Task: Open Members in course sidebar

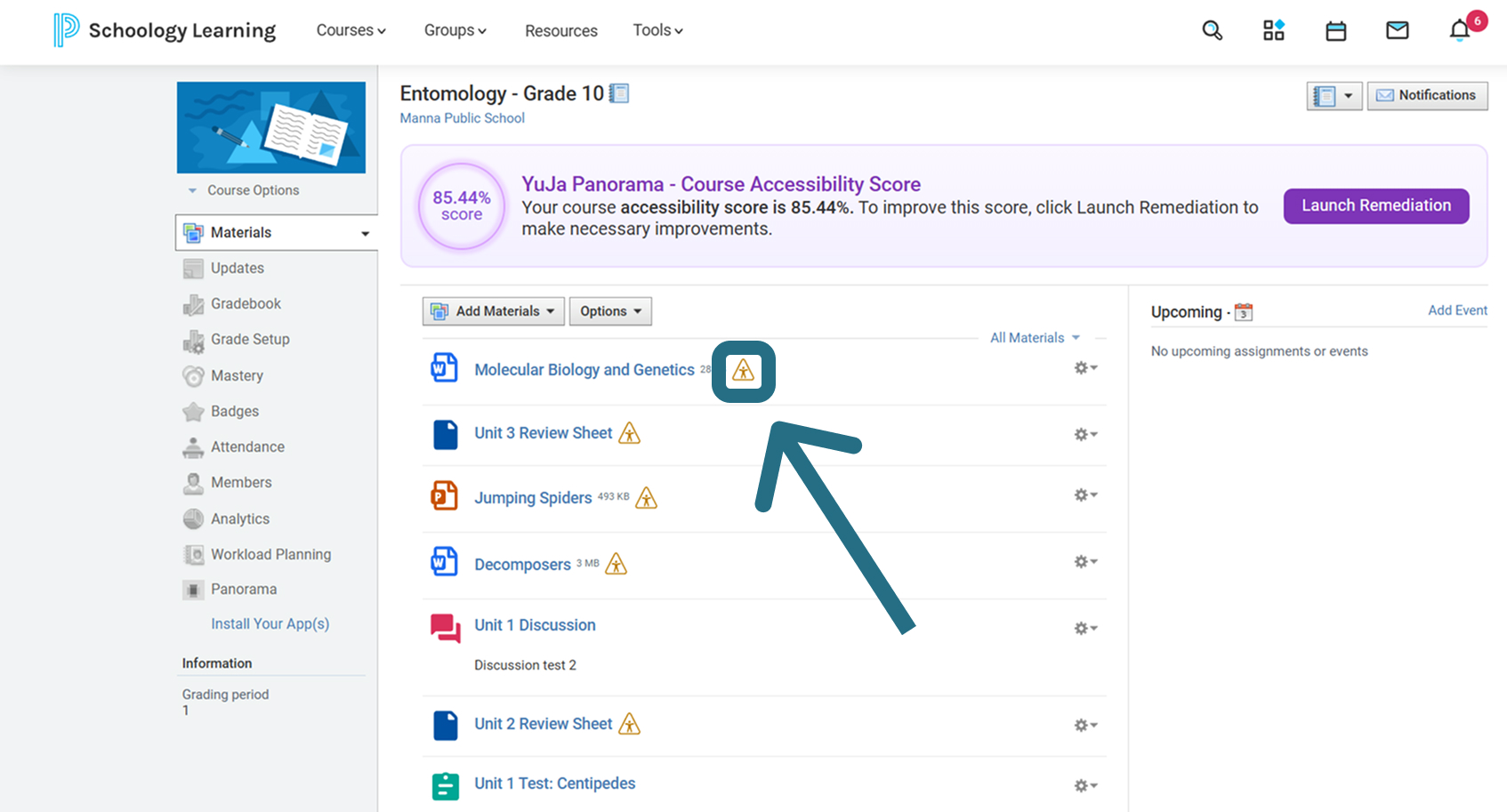Action: 241,482
